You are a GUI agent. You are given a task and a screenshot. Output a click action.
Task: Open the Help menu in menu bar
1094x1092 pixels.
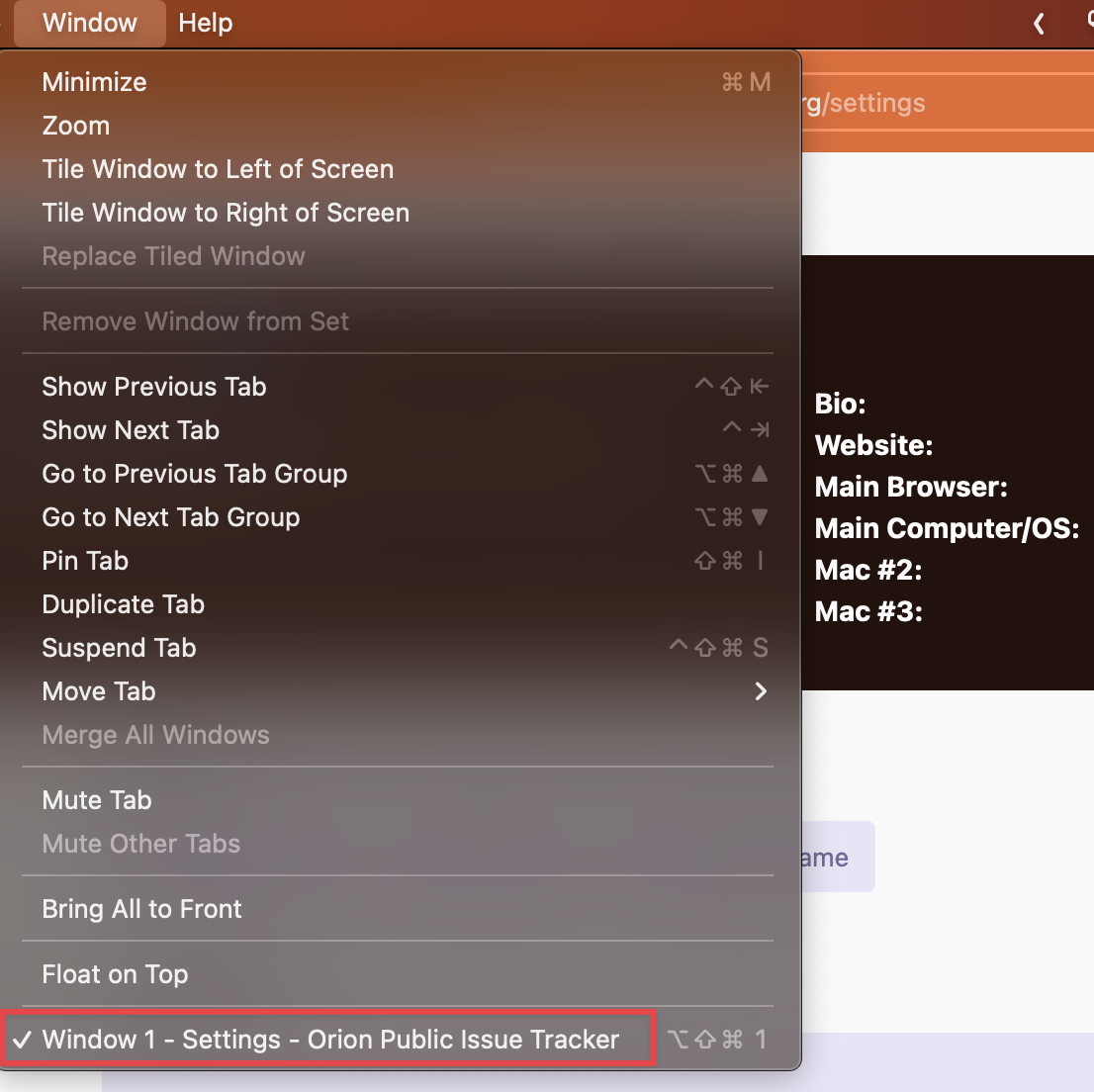(x=206, y=23)
